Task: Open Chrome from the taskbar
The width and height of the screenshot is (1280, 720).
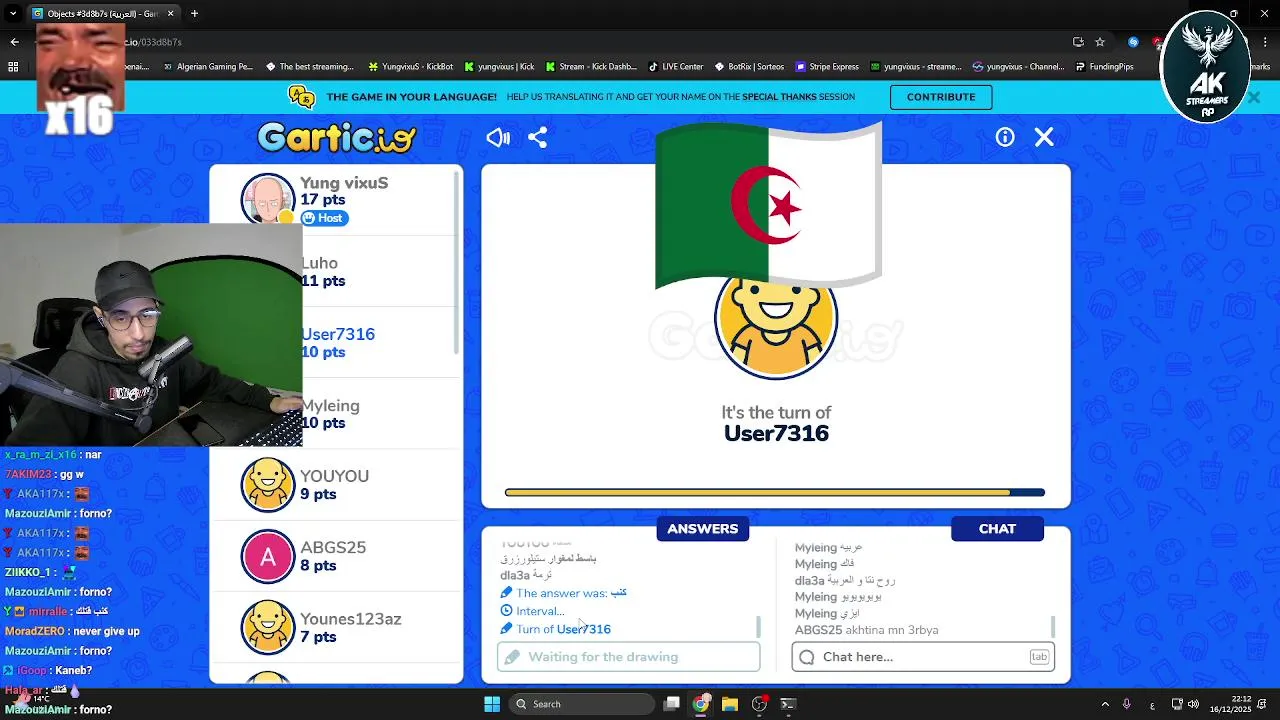Action: [701, 704]
